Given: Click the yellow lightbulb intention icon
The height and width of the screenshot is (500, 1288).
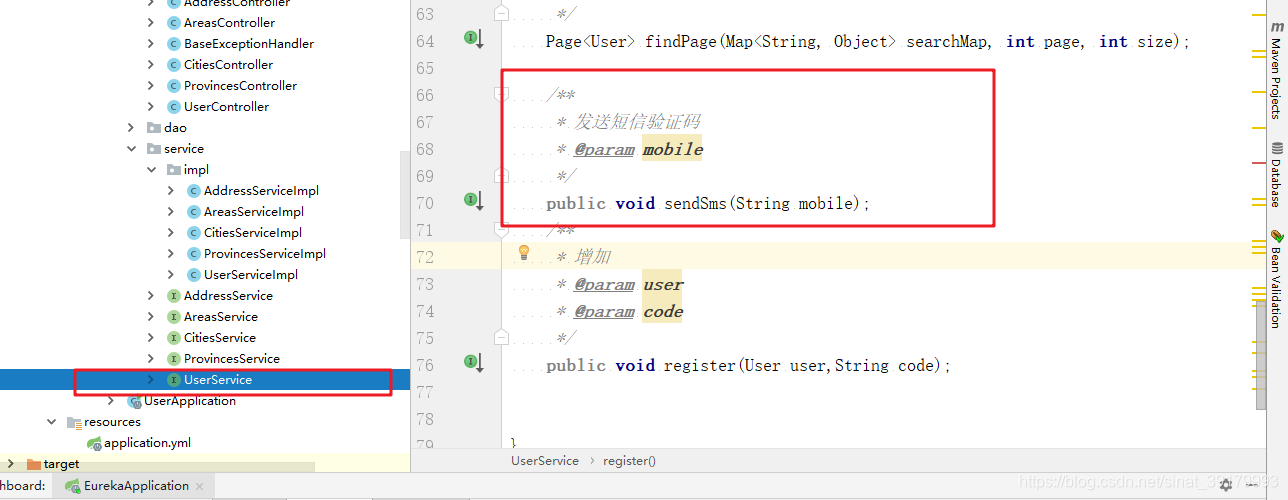Looking at the screenshot, I should (523, 253).
